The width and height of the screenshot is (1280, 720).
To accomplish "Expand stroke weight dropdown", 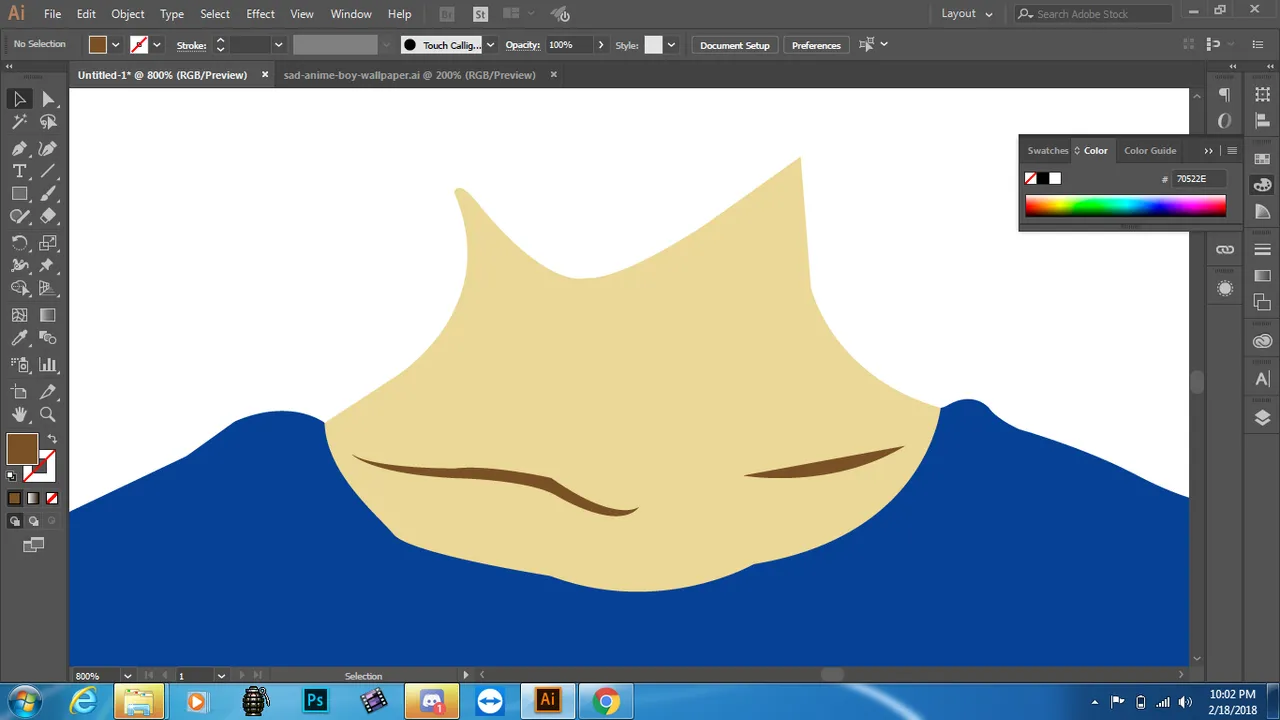I will click(278, 45).
